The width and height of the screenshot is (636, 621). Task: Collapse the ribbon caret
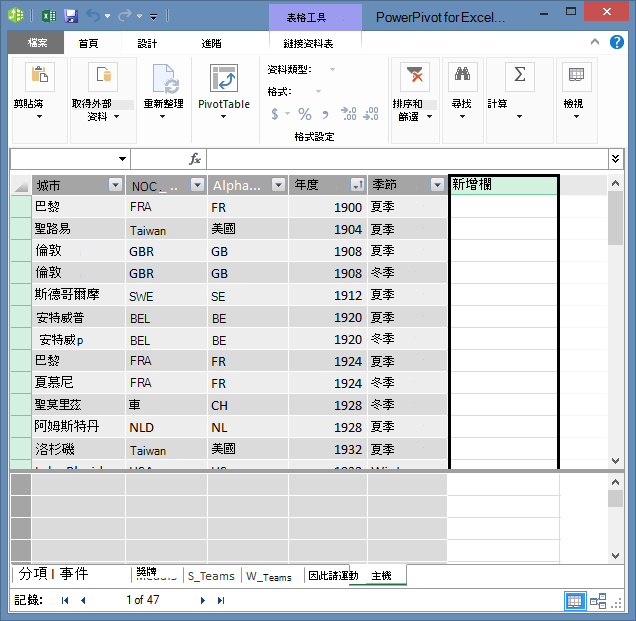click(595, 41)
